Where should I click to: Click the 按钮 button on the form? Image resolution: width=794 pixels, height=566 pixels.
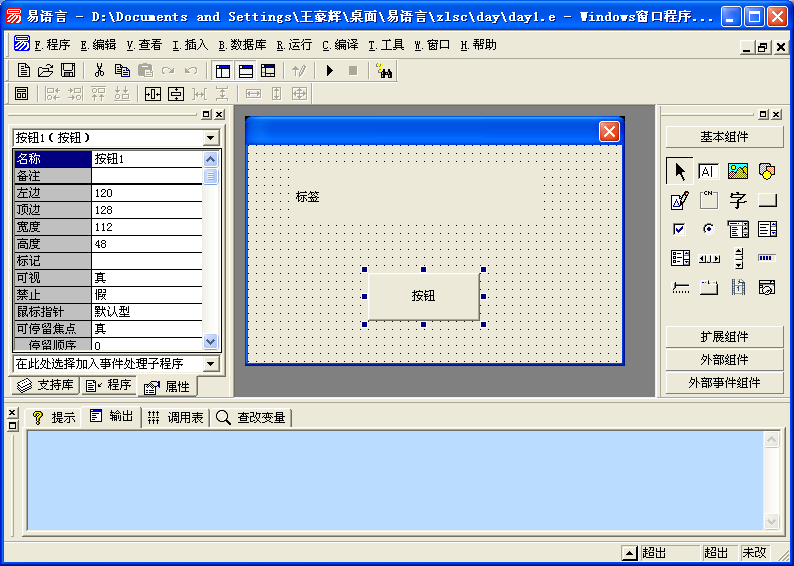point(423,296)
